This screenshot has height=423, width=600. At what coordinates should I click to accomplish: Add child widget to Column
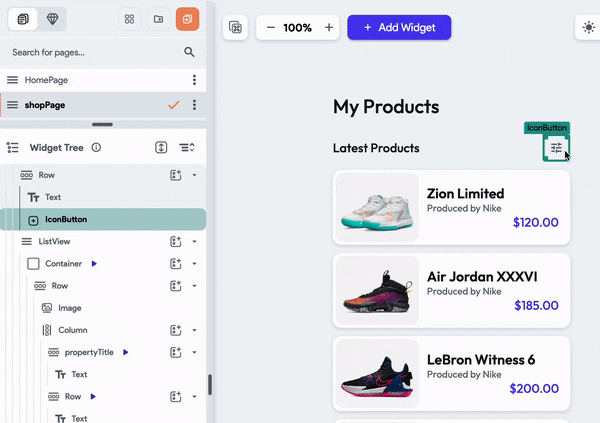pyautogui.click(x=176, y=330)
